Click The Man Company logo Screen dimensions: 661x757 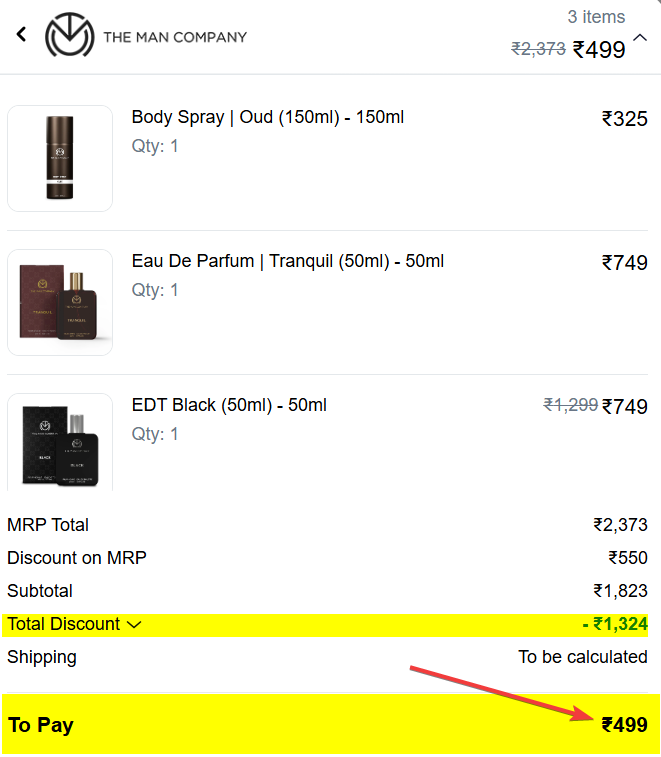pos(145,36)
